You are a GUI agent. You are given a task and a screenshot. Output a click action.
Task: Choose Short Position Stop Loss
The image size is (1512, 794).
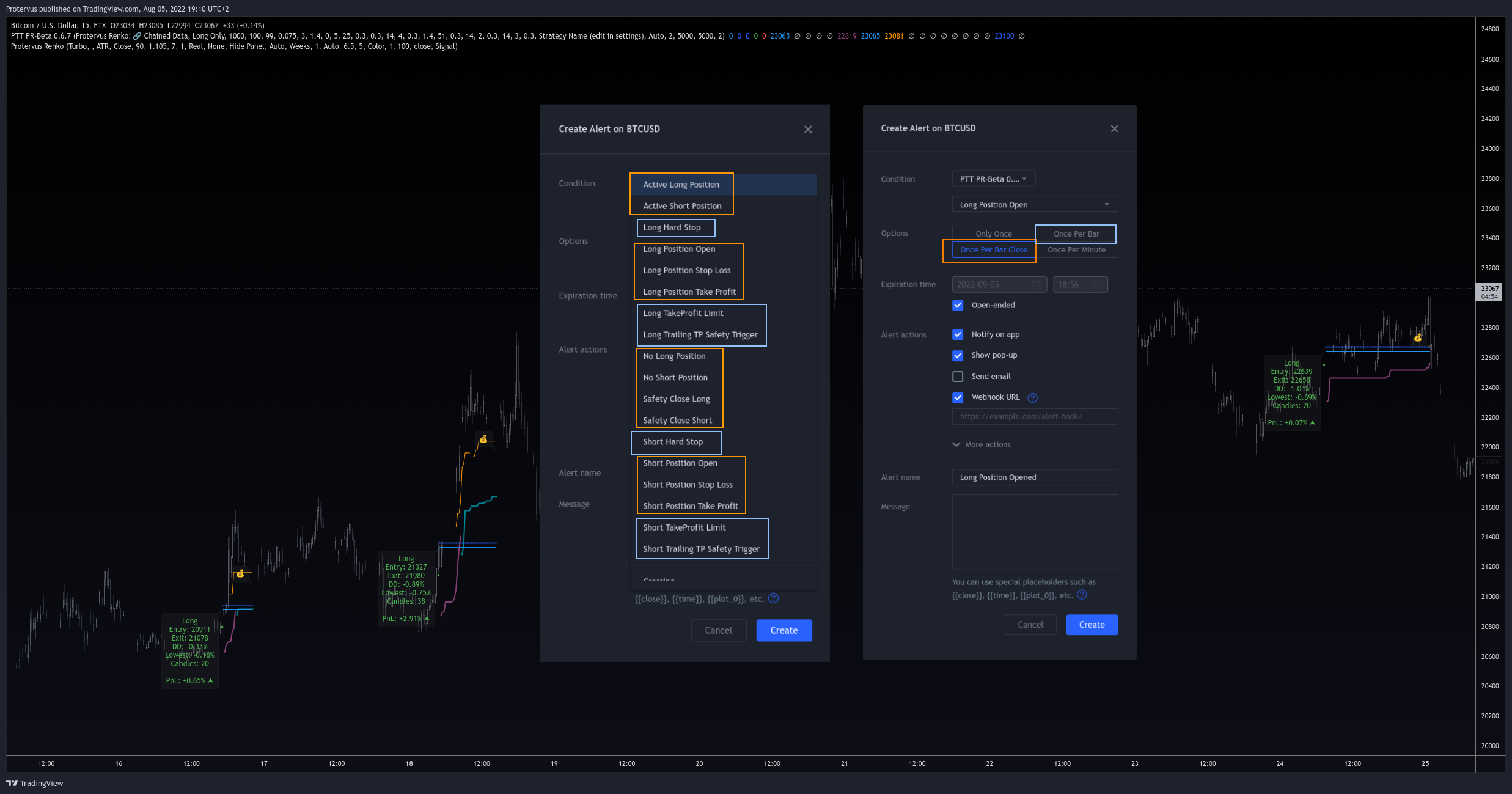[x=724, y=485]
